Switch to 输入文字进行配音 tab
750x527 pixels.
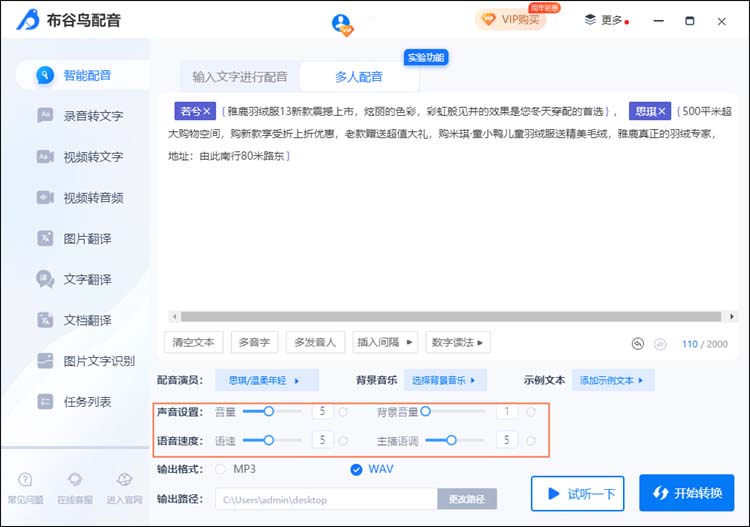click(x=240, y=76)
